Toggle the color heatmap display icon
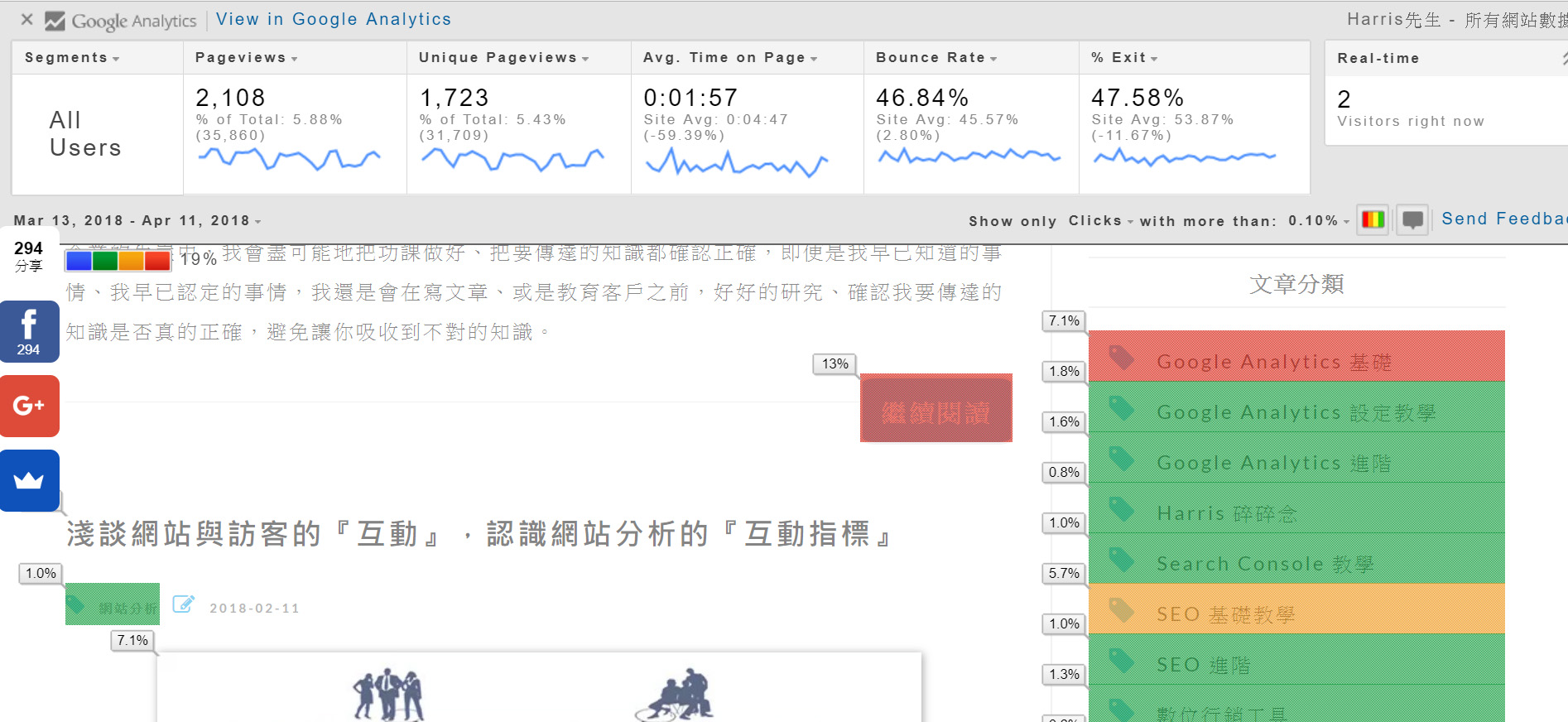Viewport: 1568px width, 722px height. [1372, 220]
